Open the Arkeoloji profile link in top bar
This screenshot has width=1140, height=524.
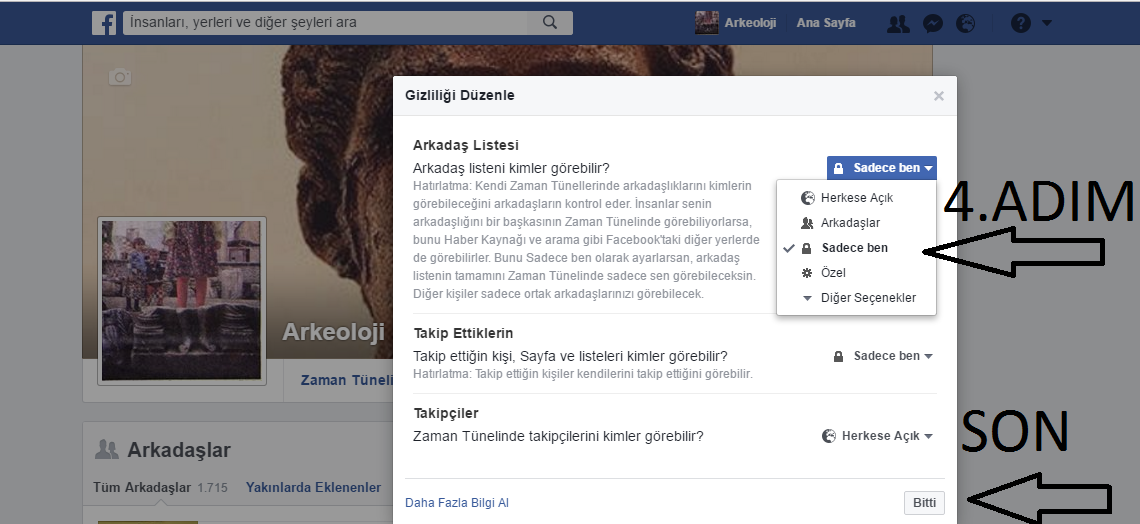750,23
